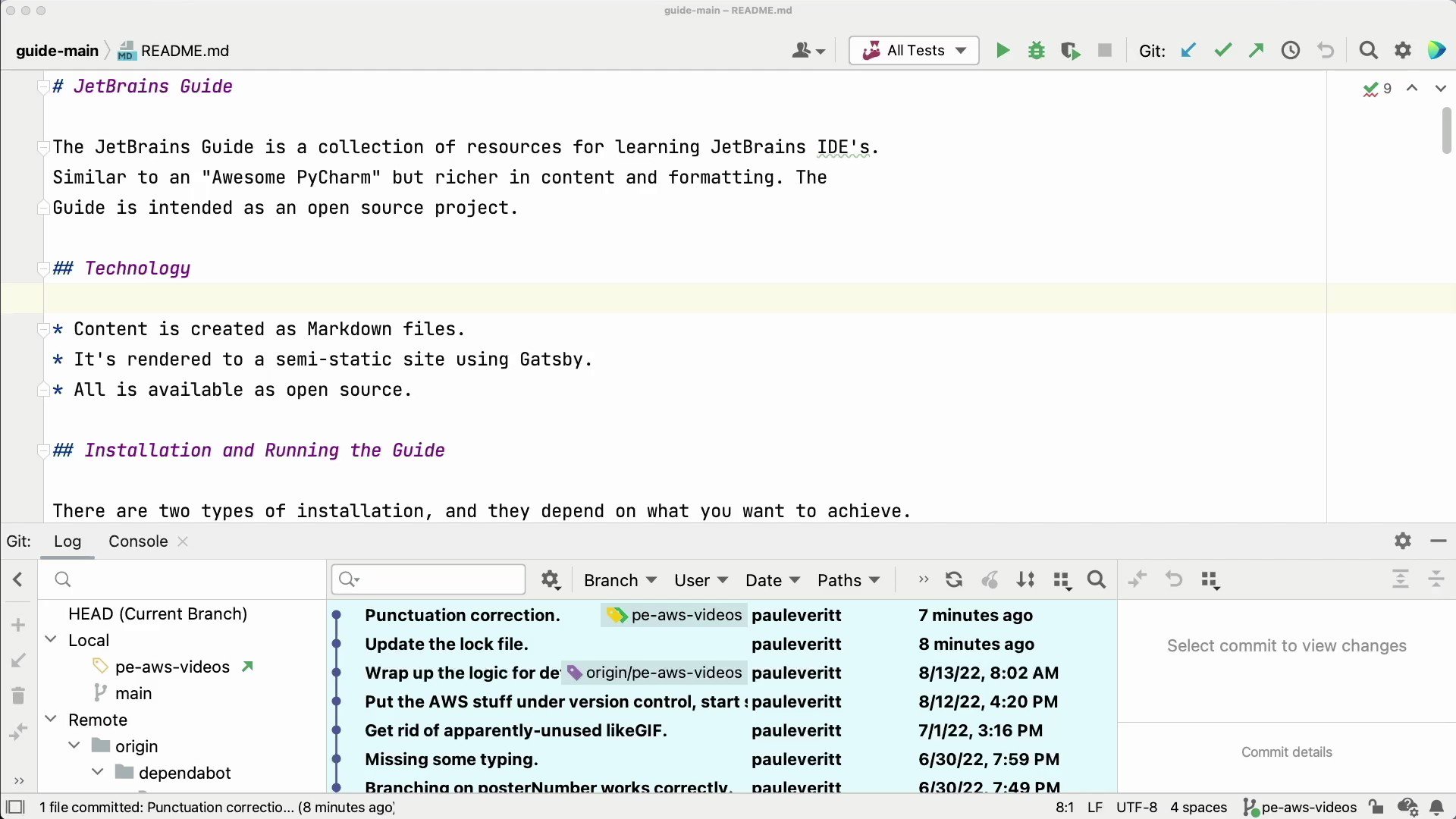Select the Log tab in Git panel
Image resolution: width=1456 pixels, height=819 pixels.
pos(67,541)
